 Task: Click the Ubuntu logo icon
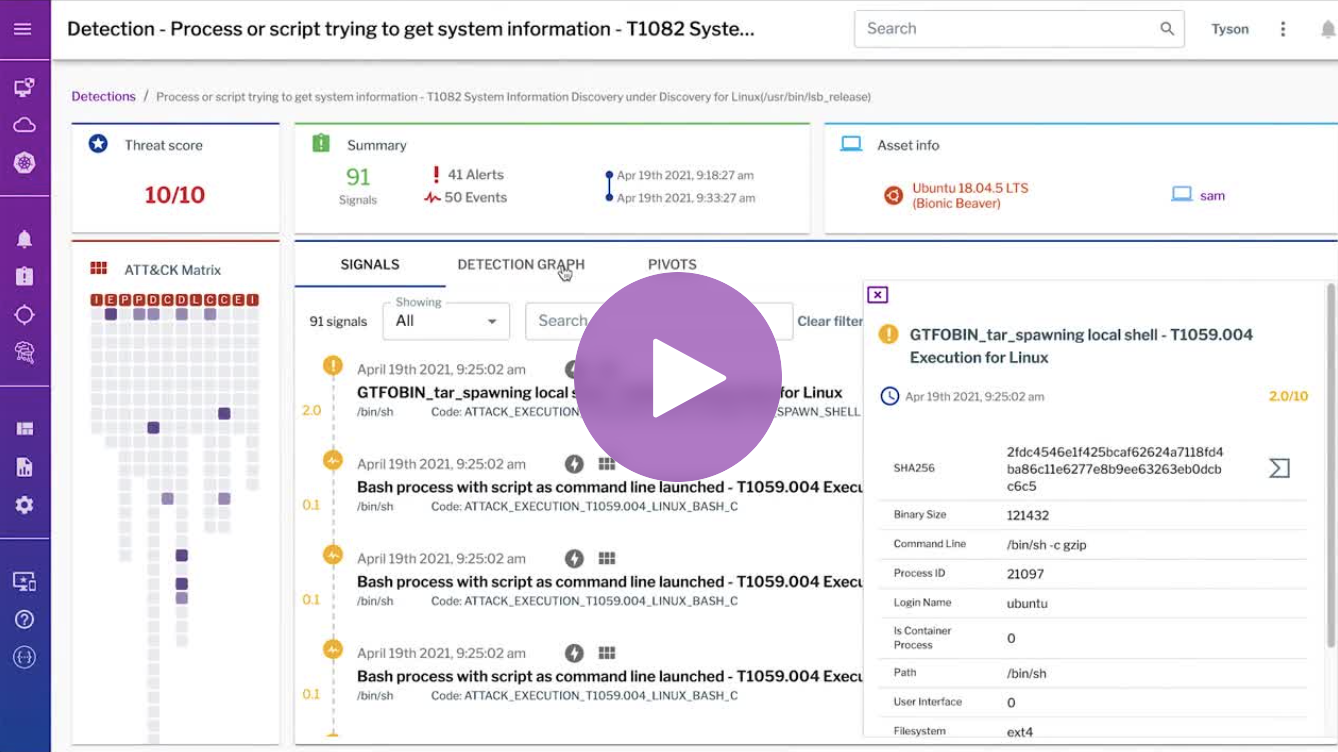click(x=893, y=196)
